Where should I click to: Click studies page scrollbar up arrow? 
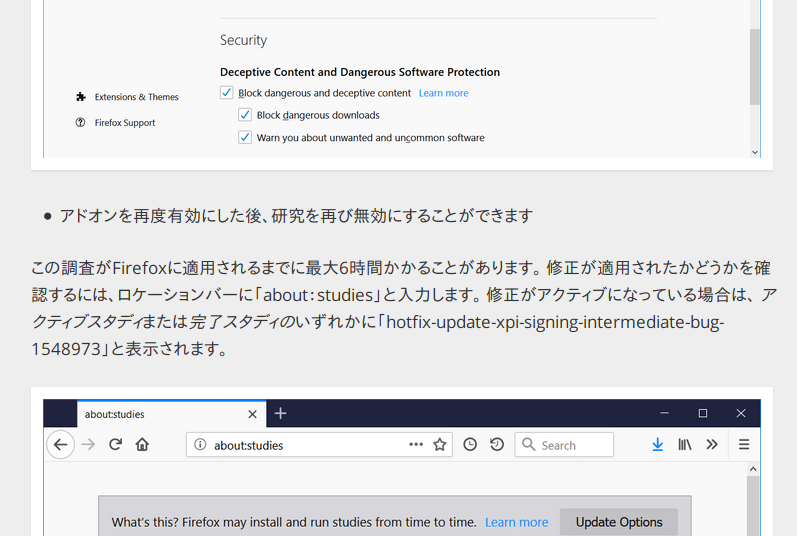point(753,469)
